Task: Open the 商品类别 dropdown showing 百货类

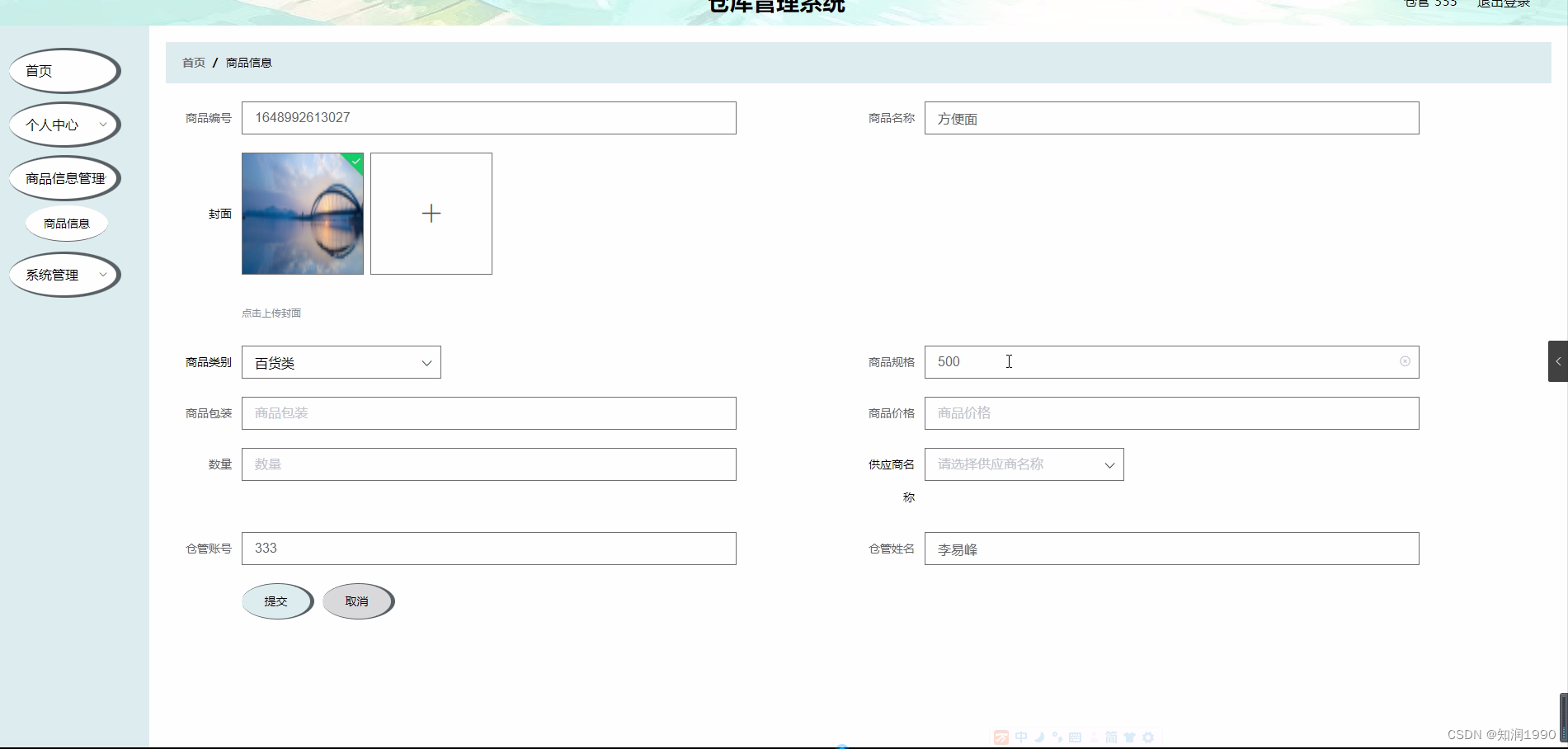Action: tap(341, 362)
